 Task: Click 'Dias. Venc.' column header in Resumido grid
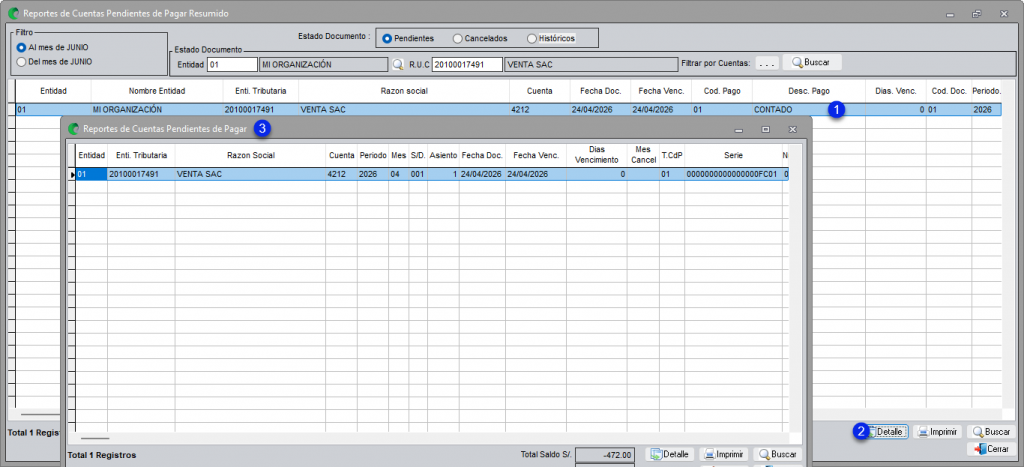895,91
